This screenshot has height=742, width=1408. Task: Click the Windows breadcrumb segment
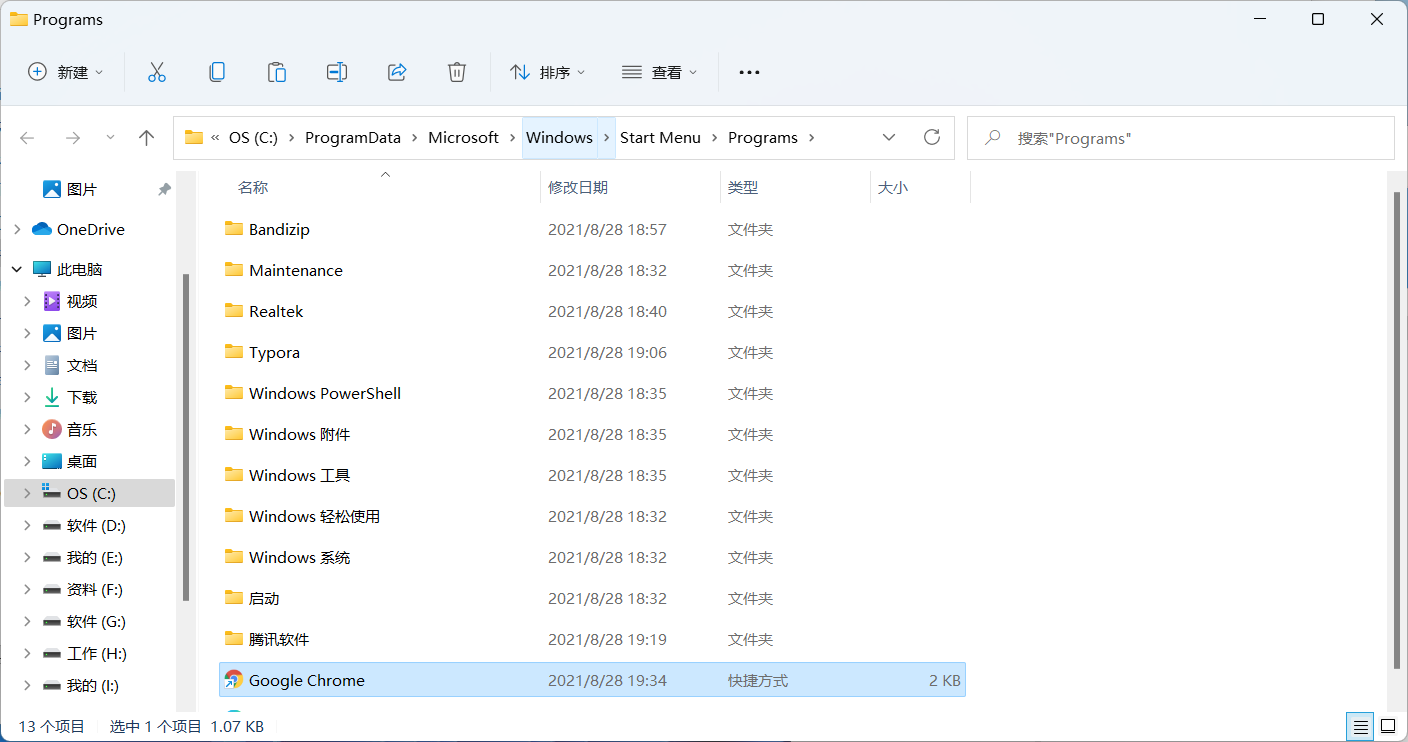[x=559, y=137]
